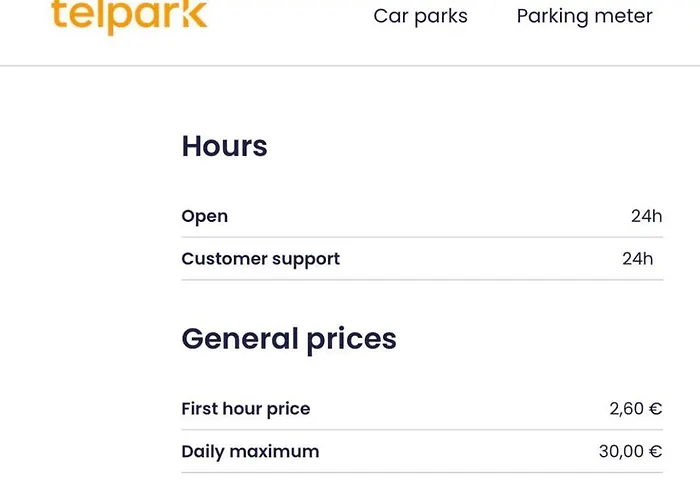Click divider line under Daily maximum row
Viewport: 700px width, 500px height.
(422, 473)
